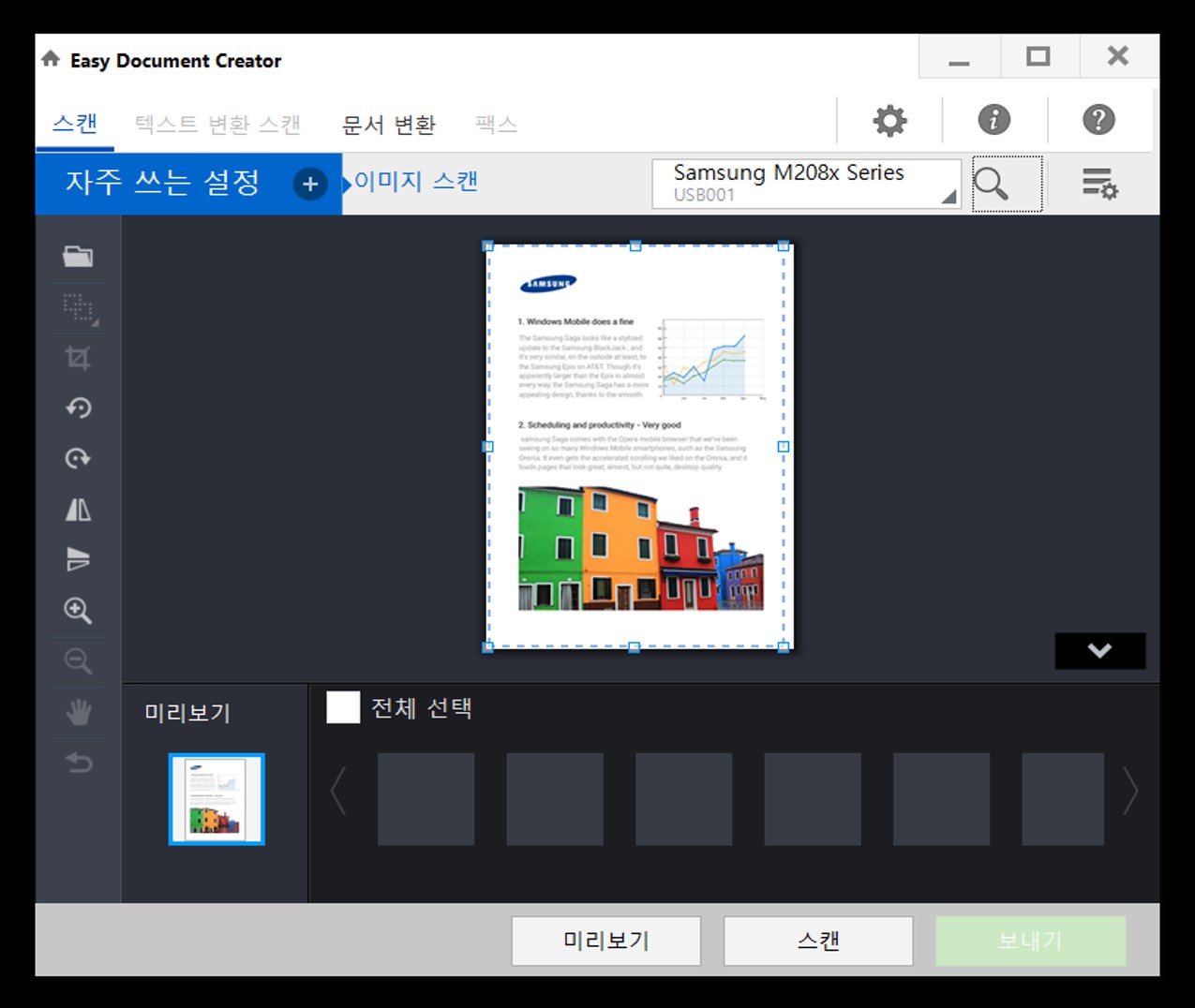Flip the image horizontally
Viewport: 1195px width, 1008px height.
click(x=78, y=510)
